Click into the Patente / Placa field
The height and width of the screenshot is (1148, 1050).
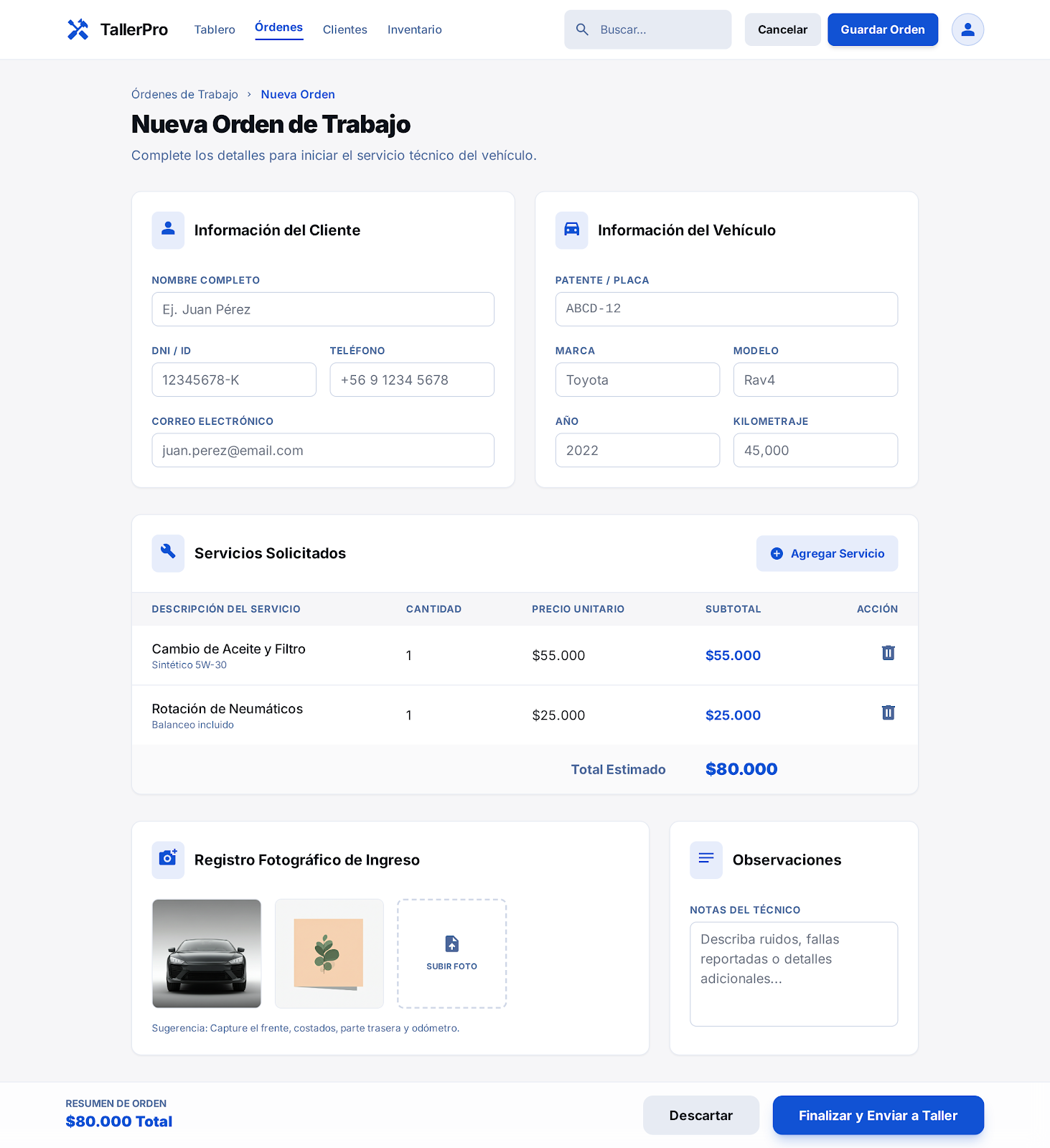(x=726, y=309)
